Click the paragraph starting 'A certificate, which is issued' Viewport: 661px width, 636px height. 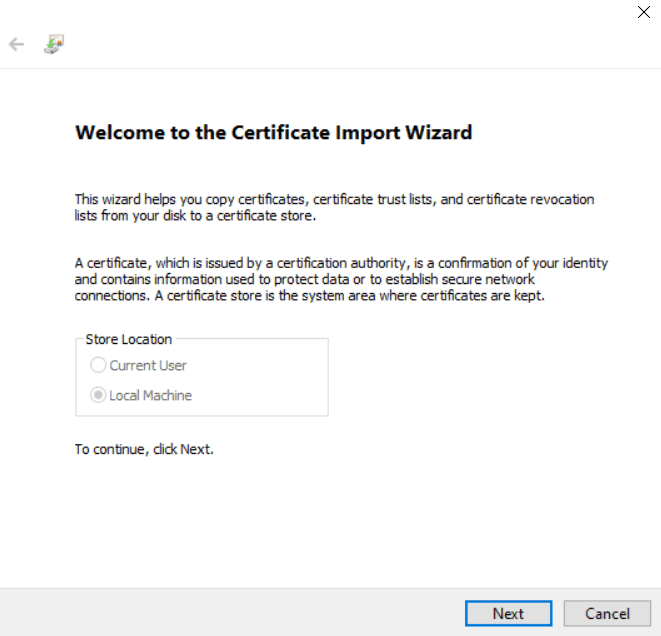[341, 279]
